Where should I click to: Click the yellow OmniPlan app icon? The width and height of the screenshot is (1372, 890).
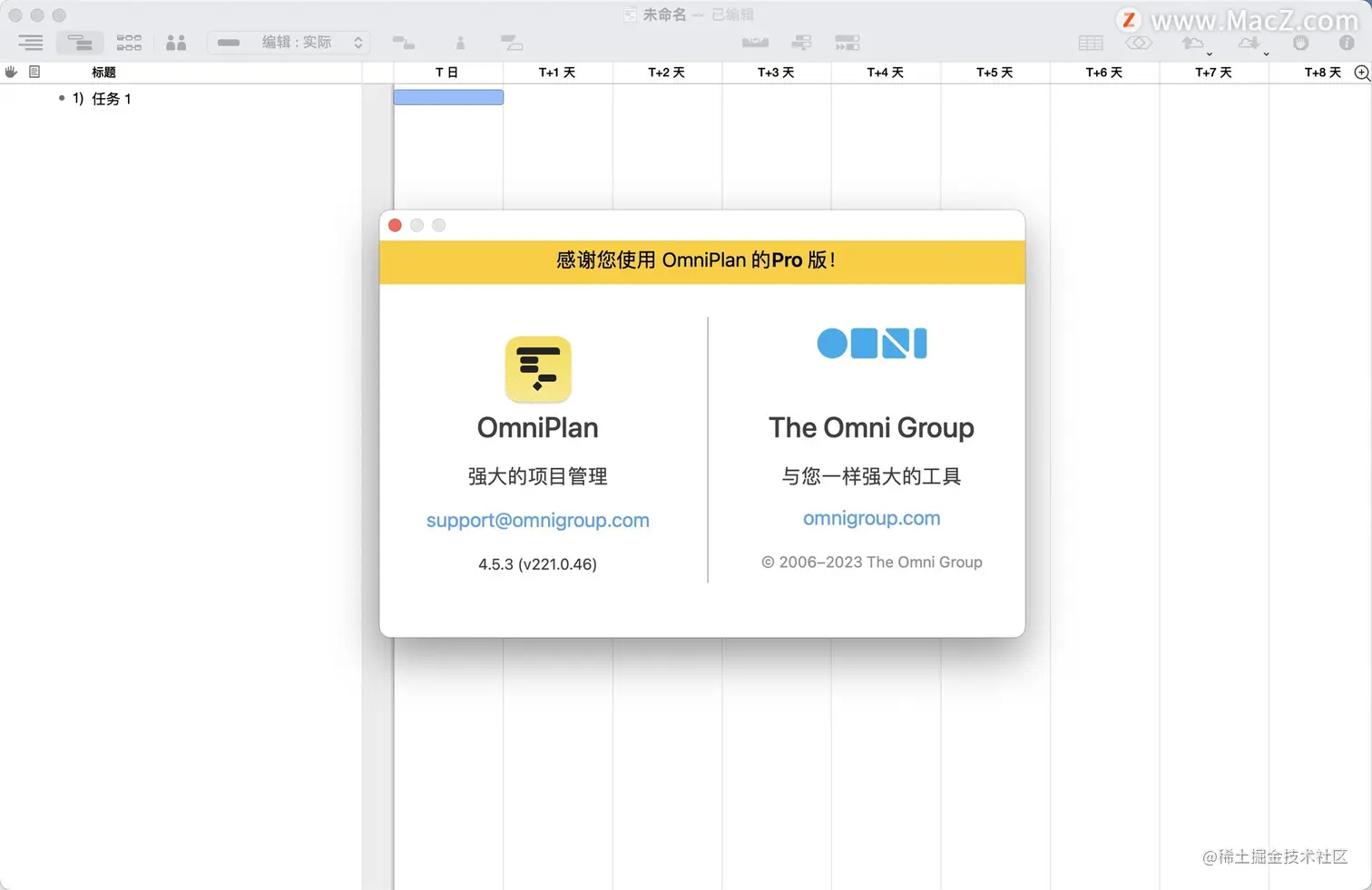coord(538,369)
